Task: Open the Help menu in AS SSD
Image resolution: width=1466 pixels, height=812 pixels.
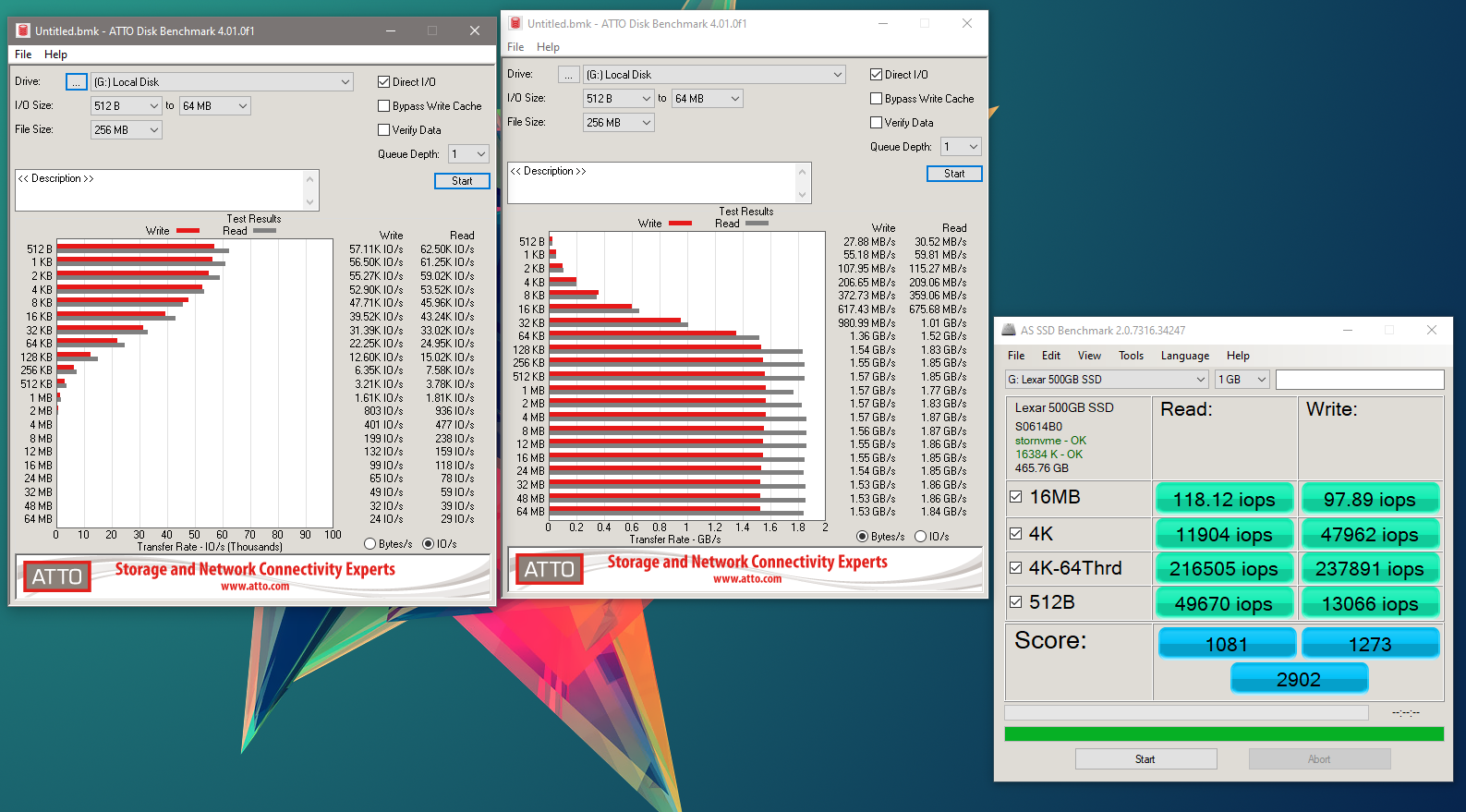Action: click(x=1238, y=356)
